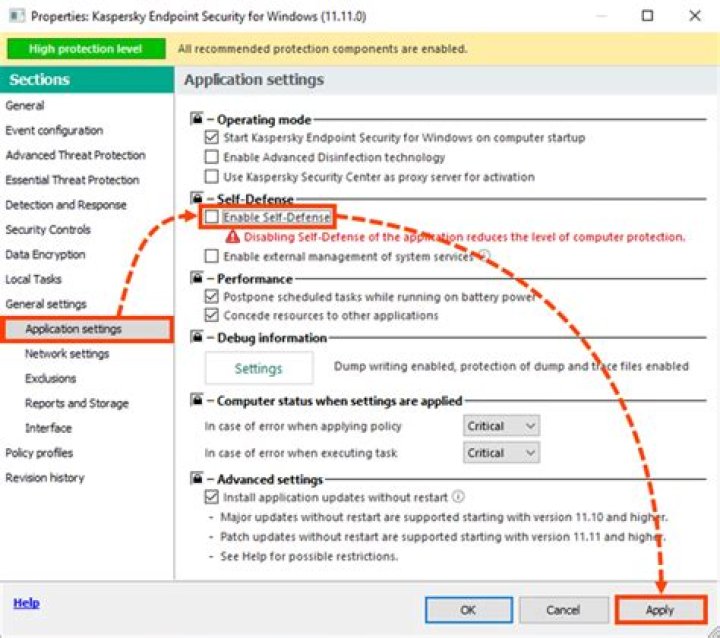Image resolution: width=720 pixels, height=638 pixels.
Task: Open Essential Threat Protection section
Action: click(72, 180)
